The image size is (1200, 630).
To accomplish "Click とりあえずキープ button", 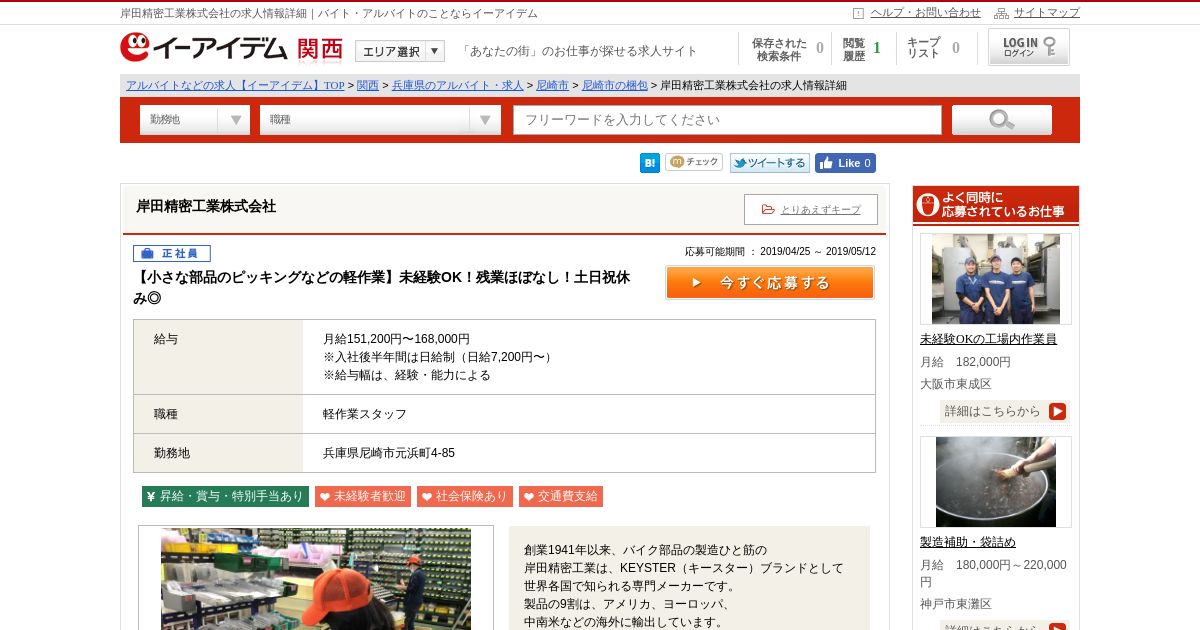I will point(811,209).
